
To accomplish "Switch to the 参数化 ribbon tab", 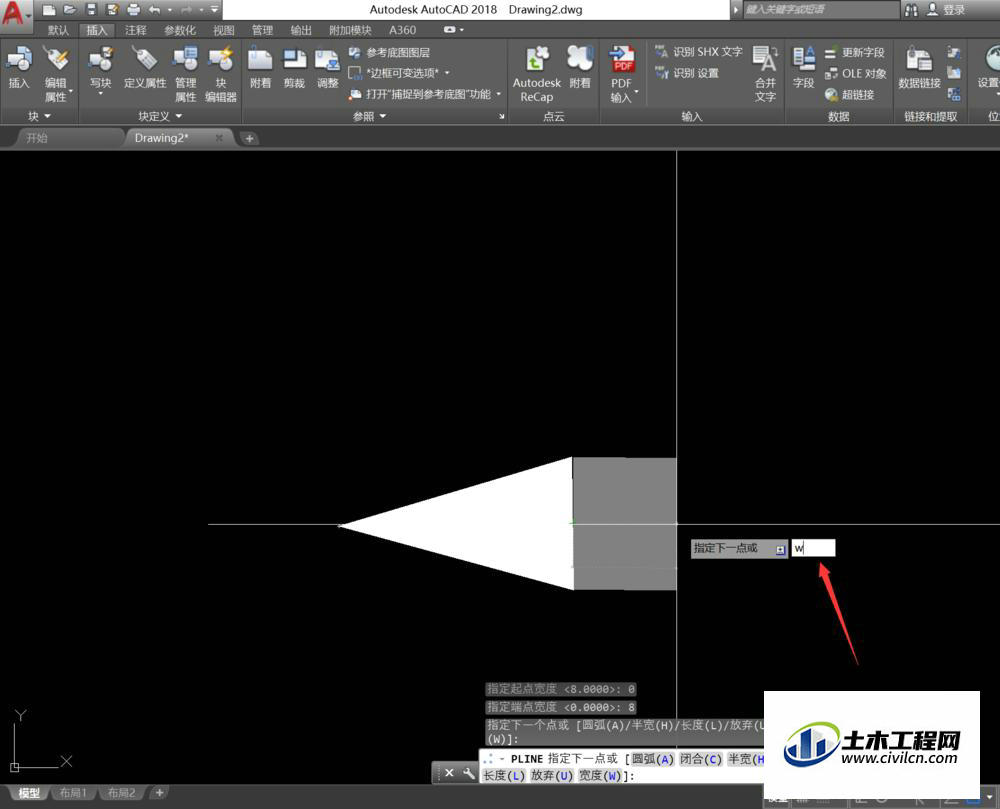I will point(180,30).
